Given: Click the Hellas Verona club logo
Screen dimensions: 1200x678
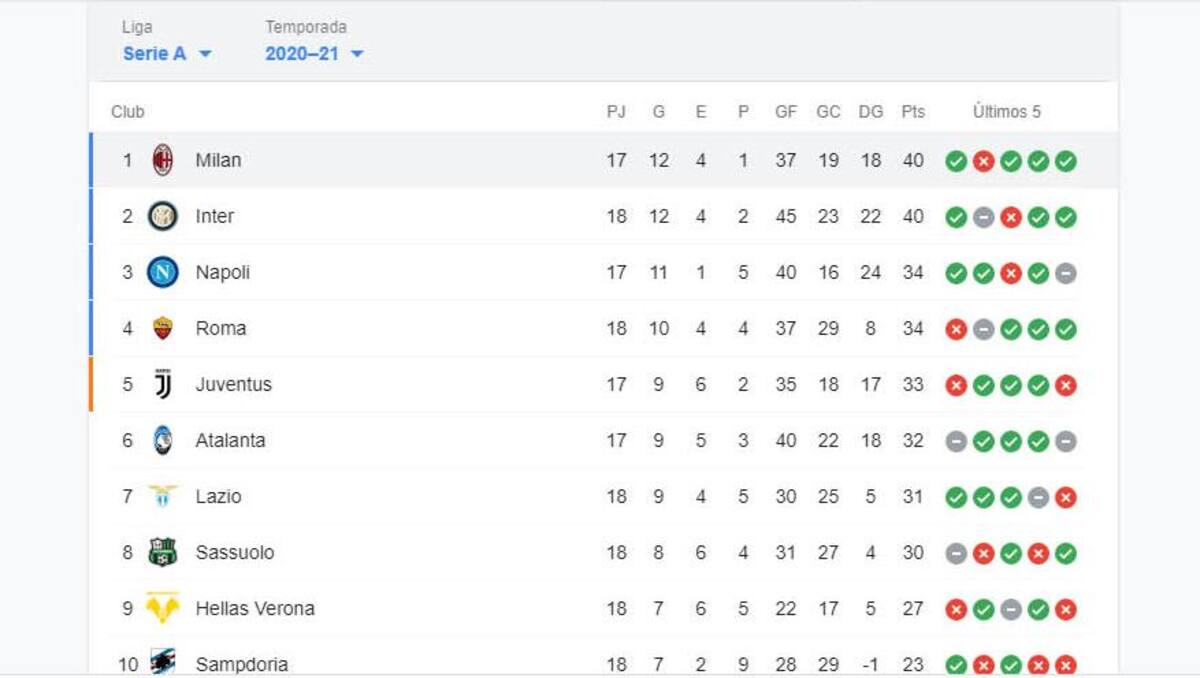Looking at the screenshot, I should pyautogui.click(x=163, y=608).
